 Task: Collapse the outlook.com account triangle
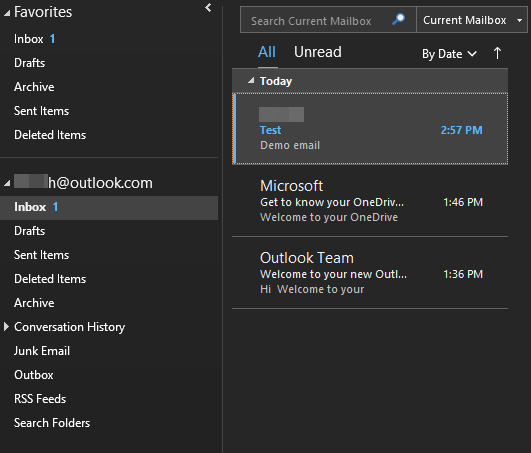click(7, 184)
